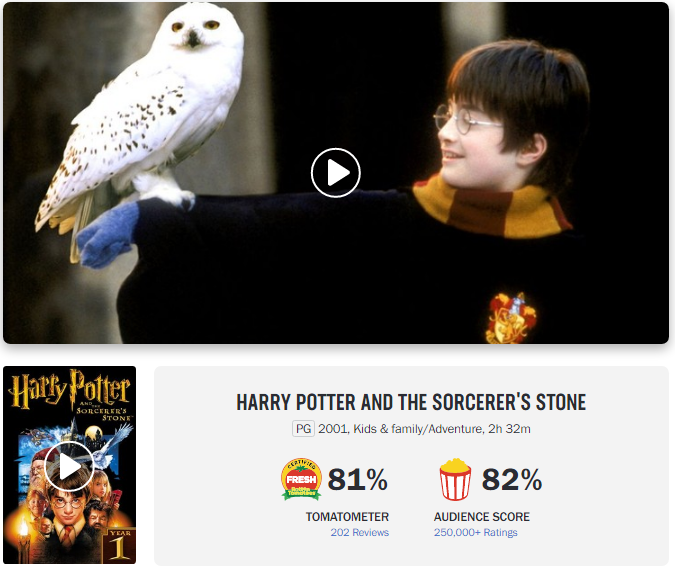Select the AUDIENCE SCORE label
This screenshot has height=567, width=675.
tap(482, 517)
